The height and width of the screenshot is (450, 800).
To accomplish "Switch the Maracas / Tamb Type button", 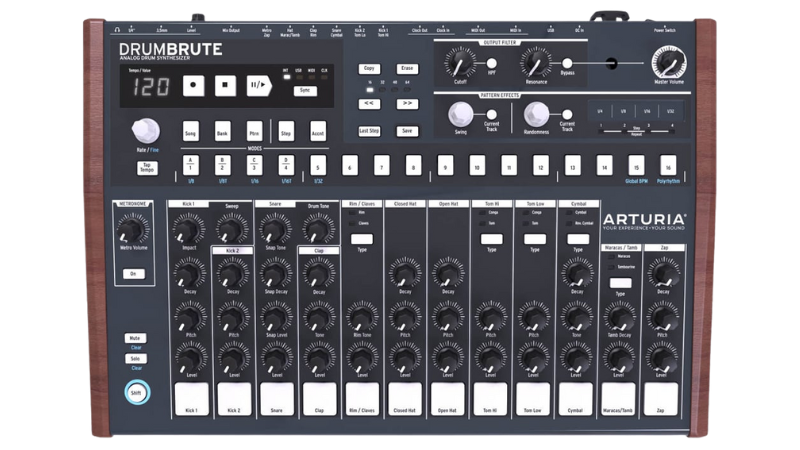I will pyautogui.click(x=620, y=283).
